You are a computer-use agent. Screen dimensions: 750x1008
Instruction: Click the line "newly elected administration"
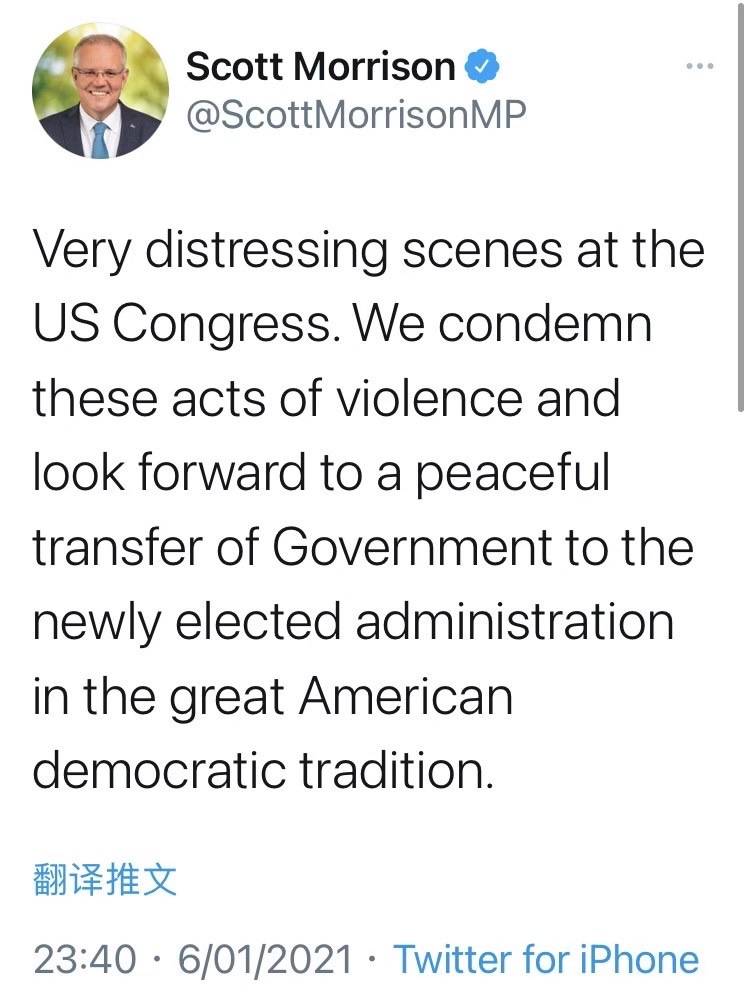[x=353, y=622]
